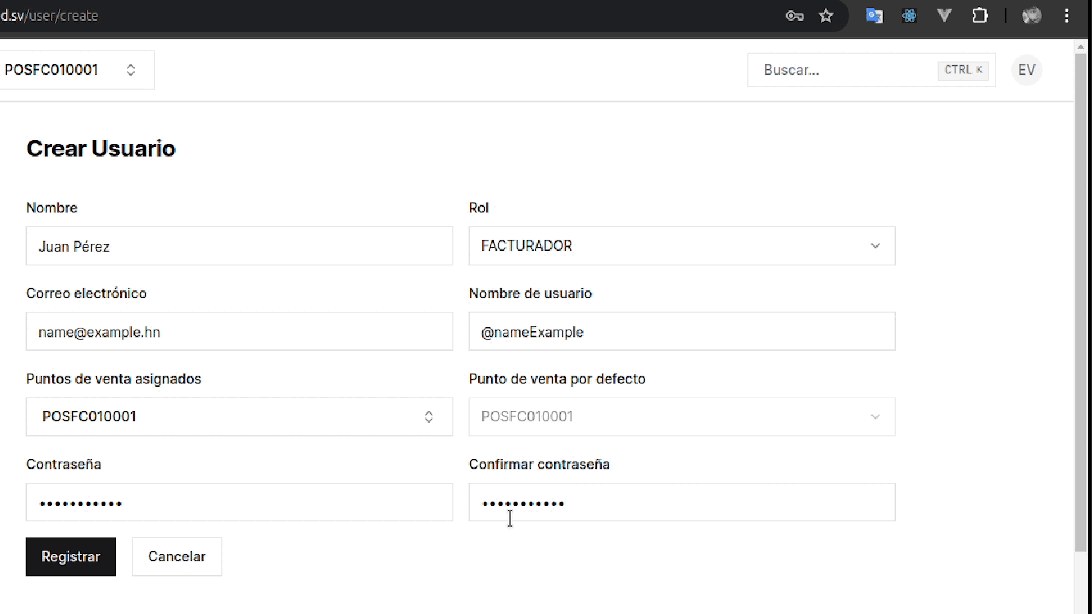Open the Vue DevTools extension icon
1092x614 pixels.
tap(944, 16)
